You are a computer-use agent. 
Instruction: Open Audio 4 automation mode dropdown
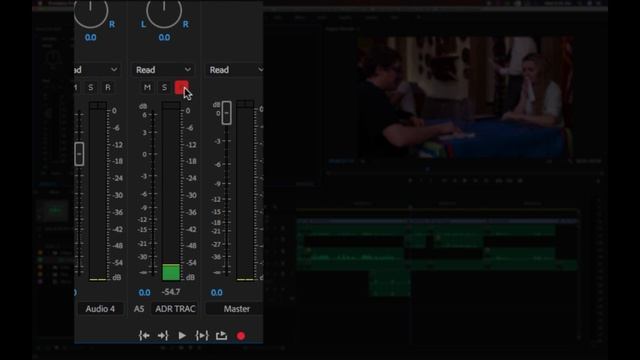pos(97,70)
